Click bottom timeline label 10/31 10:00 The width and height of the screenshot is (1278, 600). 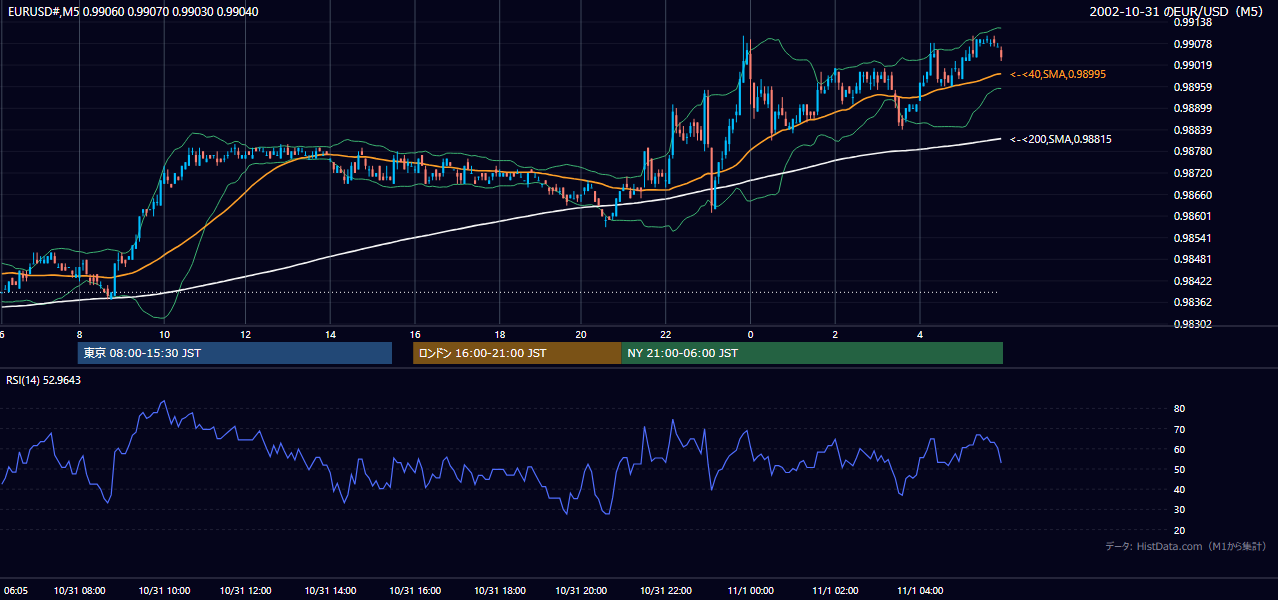(164, 591)
